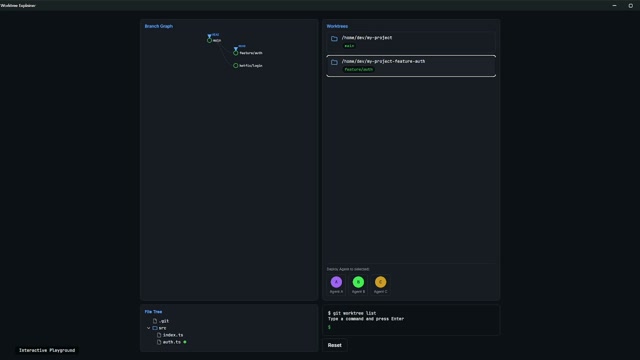This screenshot has height=360, width=640.
Task: Click the index.ts file icon
Action: tap(159, 335)
